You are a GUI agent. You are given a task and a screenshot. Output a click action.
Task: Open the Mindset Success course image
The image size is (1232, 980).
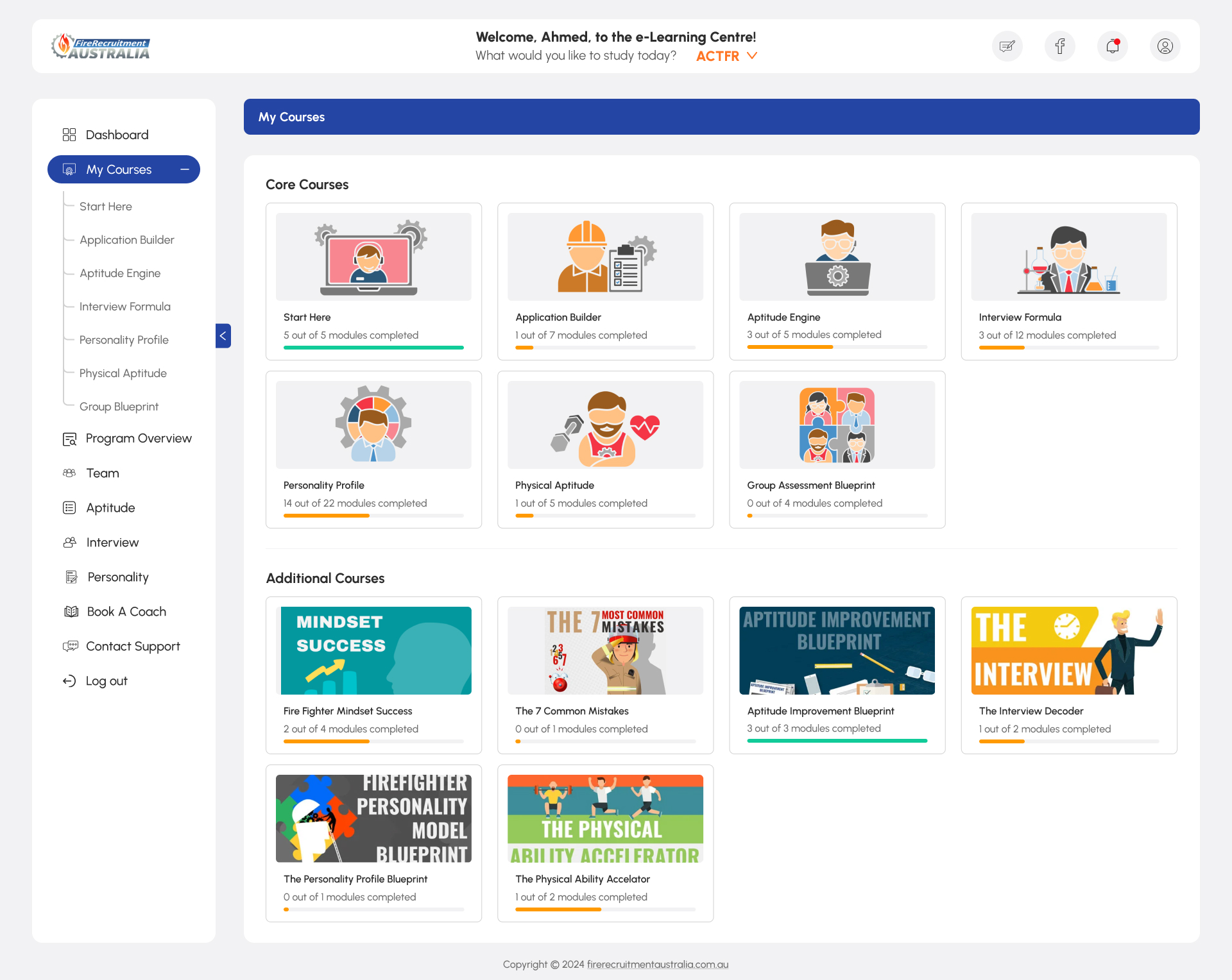373,650
